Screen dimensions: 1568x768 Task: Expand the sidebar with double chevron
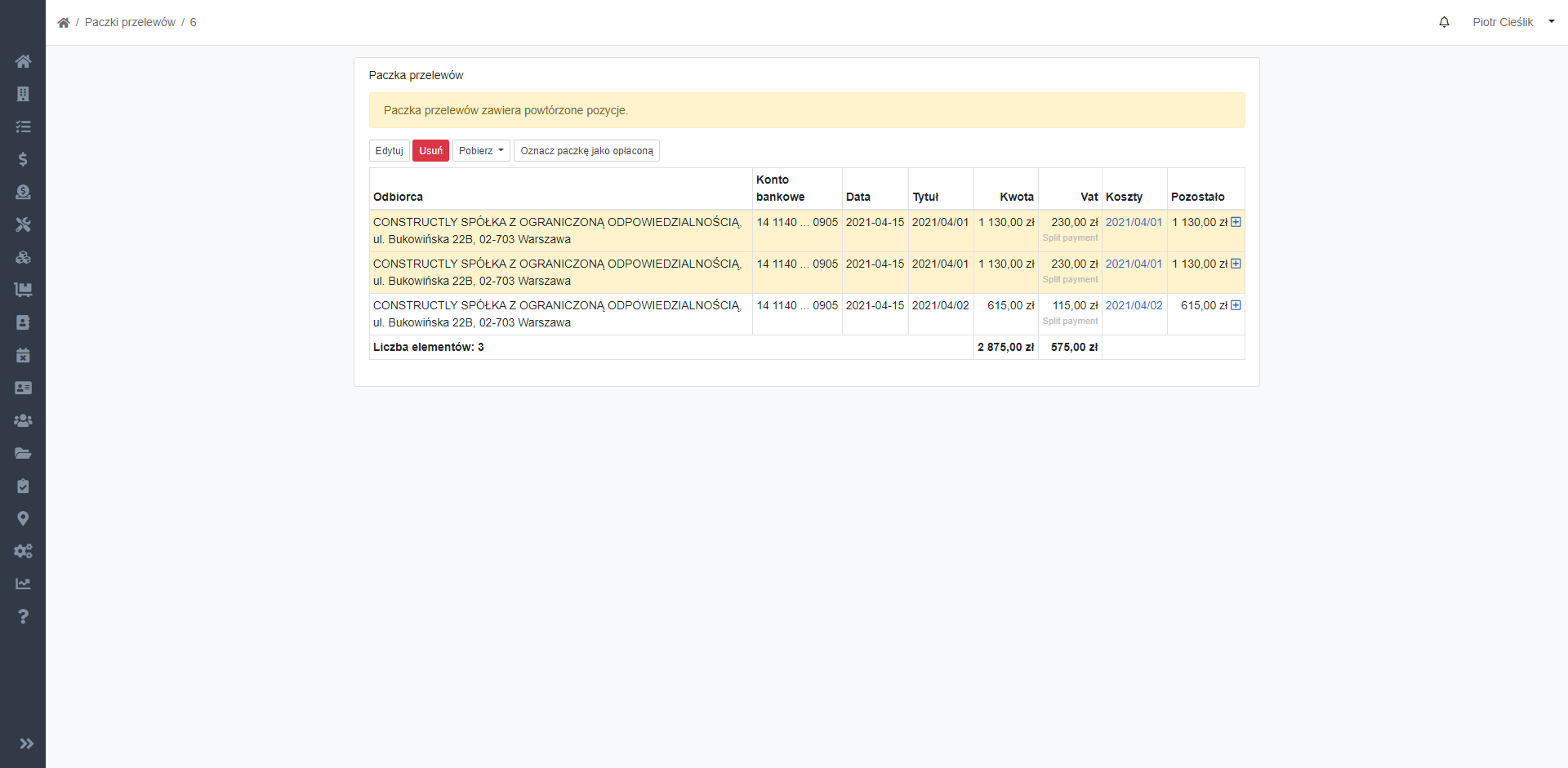26,744
